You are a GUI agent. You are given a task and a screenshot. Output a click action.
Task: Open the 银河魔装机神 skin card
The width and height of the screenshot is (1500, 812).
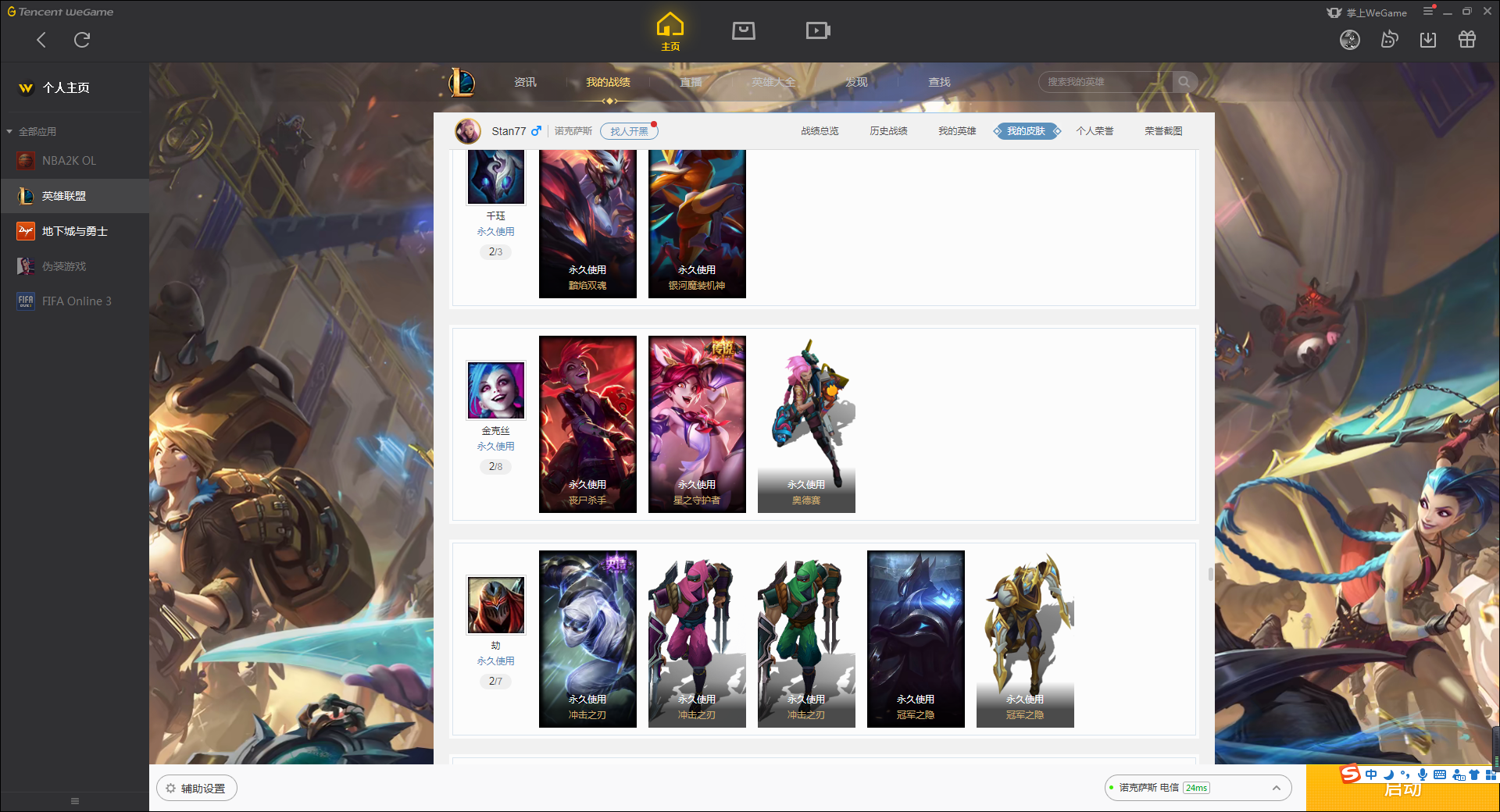coord(697,224)
